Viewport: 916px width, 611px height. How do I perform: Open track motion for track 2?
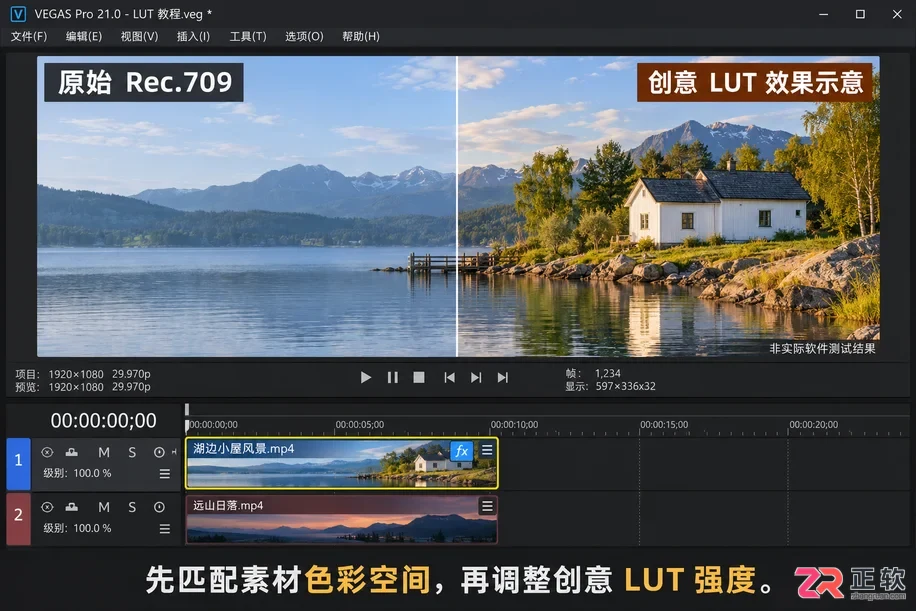pyautogui.click(x=72, y=507)
